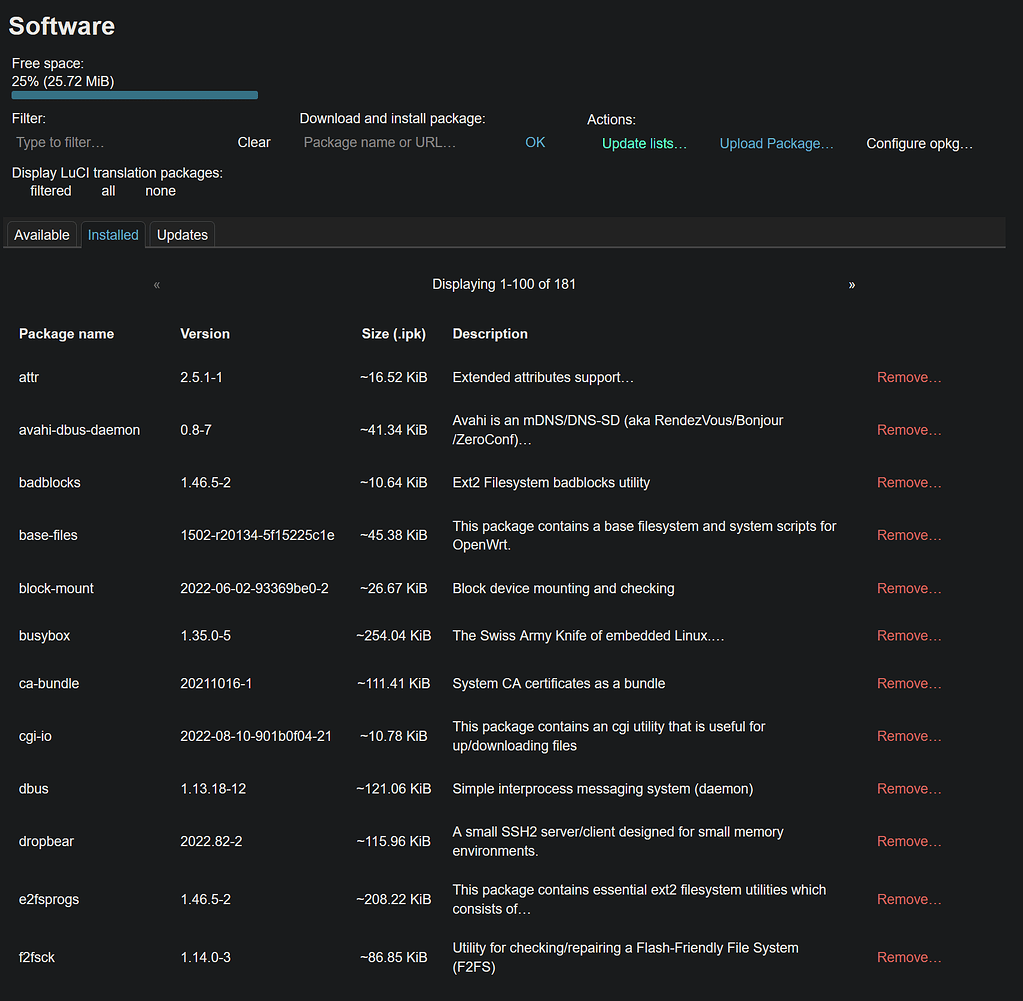Click the free space progress bar
Image resolution: width=1023 pixels, height=1001 pixels.
pyautogui.click(x=134, y=94)
